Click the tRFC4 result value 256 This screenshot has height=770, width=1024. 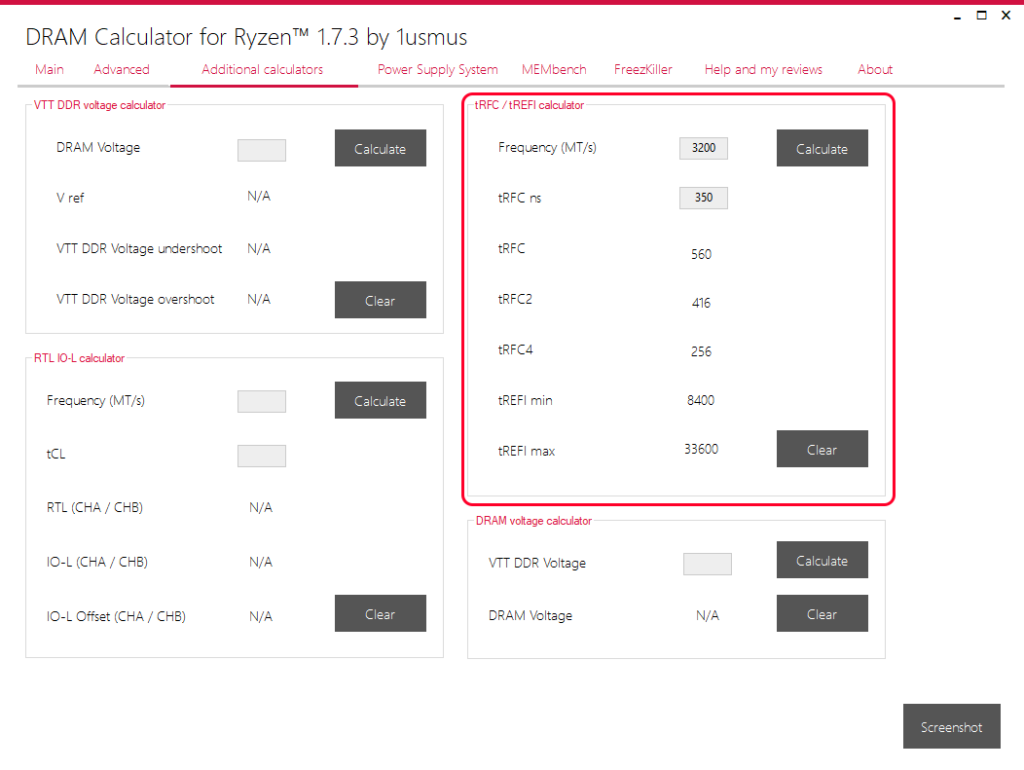701,352
